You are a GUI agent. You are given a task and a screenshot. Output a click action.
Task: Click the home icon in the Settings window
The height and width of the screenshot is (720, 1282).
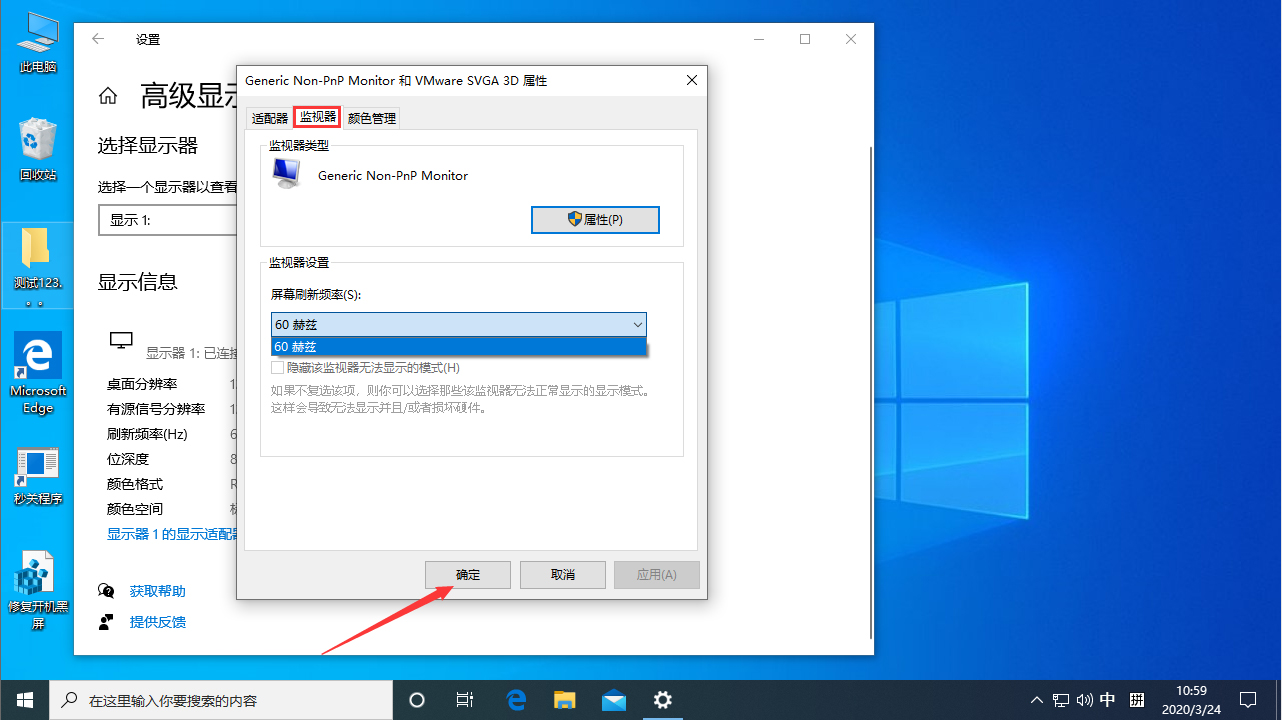pos(108,95)
